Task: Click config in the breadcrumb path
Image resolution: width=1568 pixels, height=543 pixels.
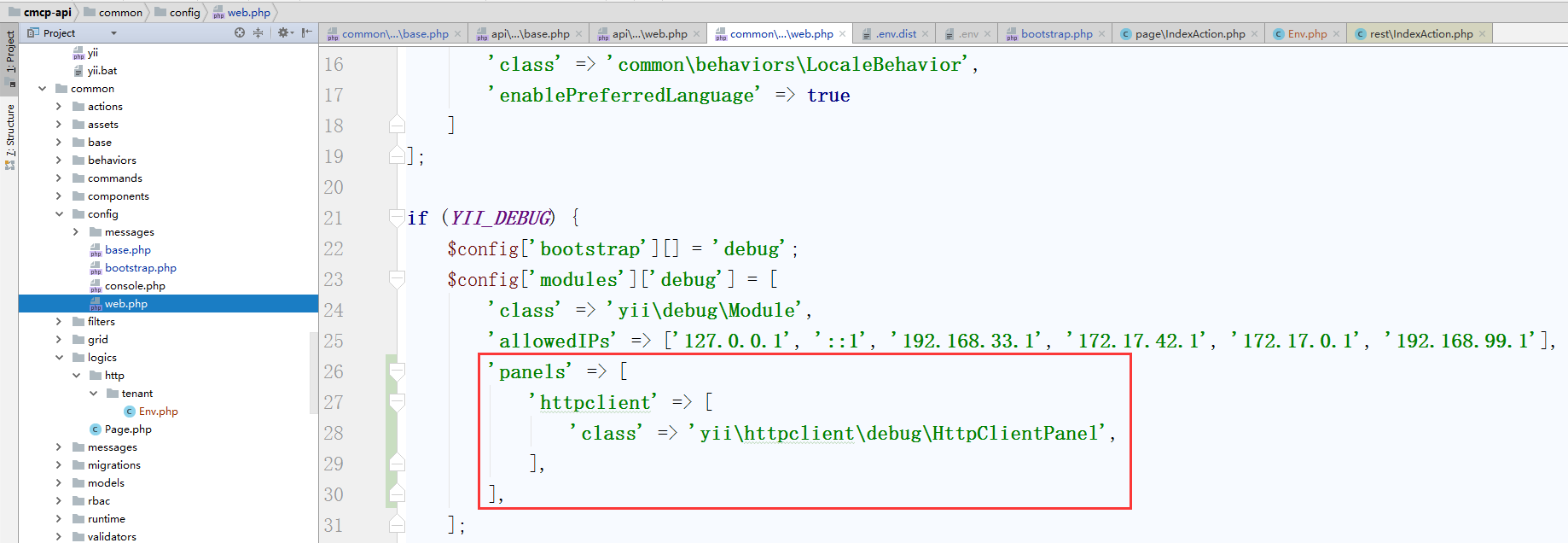Action: (x=184, y=12)
